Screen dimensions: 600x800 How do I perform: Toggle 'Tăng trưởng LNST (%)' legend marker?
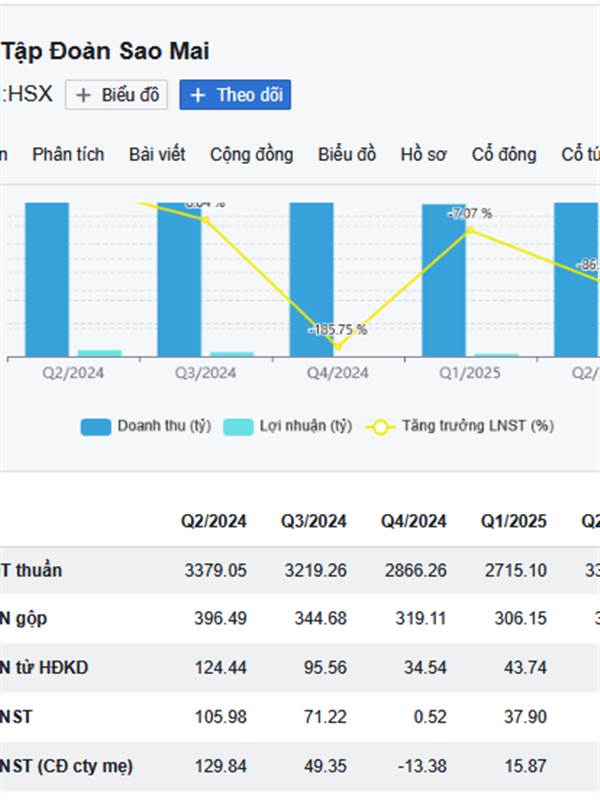point(381,427)
